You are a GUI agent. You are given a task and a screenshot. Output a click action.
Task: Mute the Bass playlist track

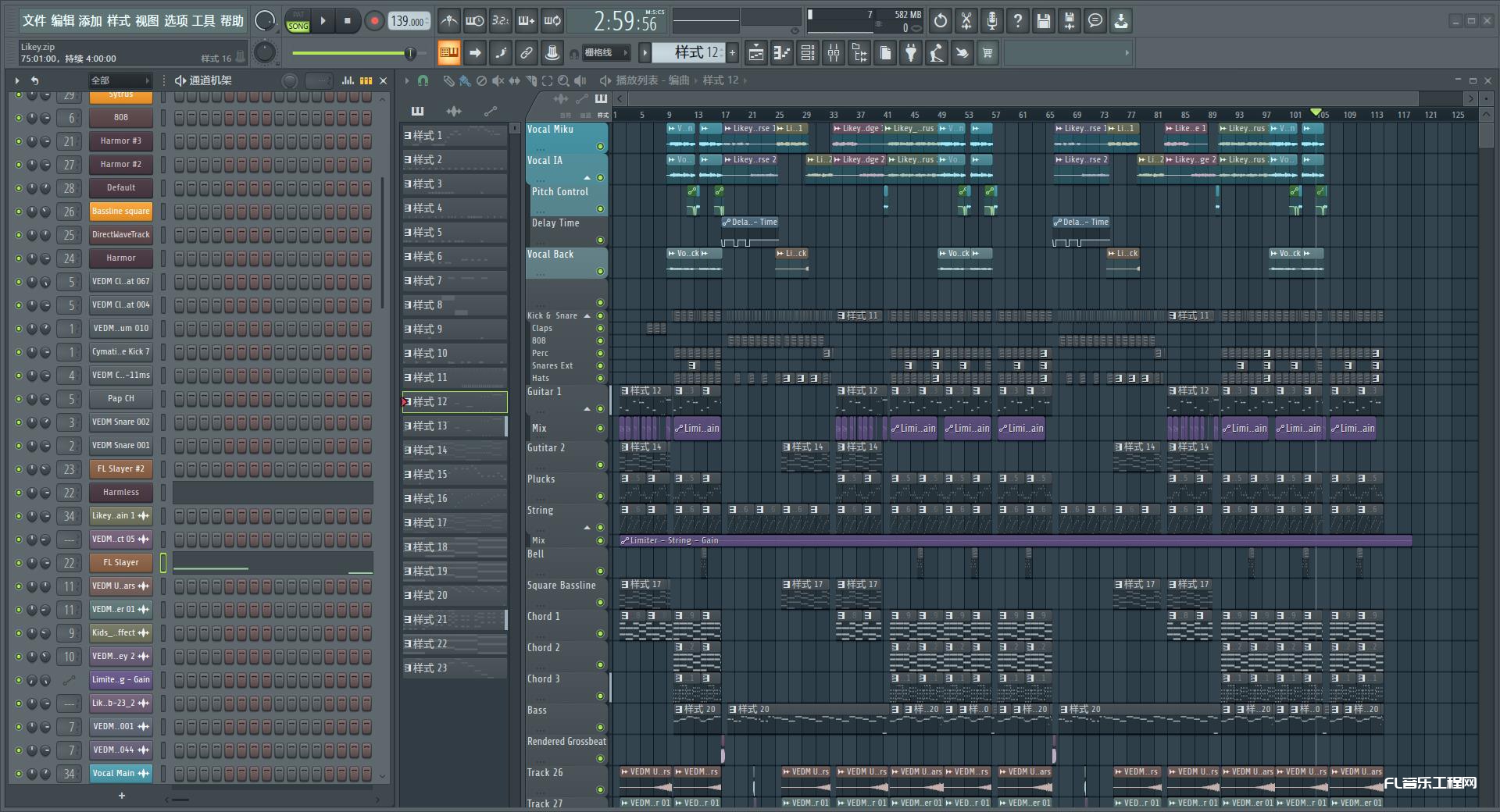(x=600, y=728)
